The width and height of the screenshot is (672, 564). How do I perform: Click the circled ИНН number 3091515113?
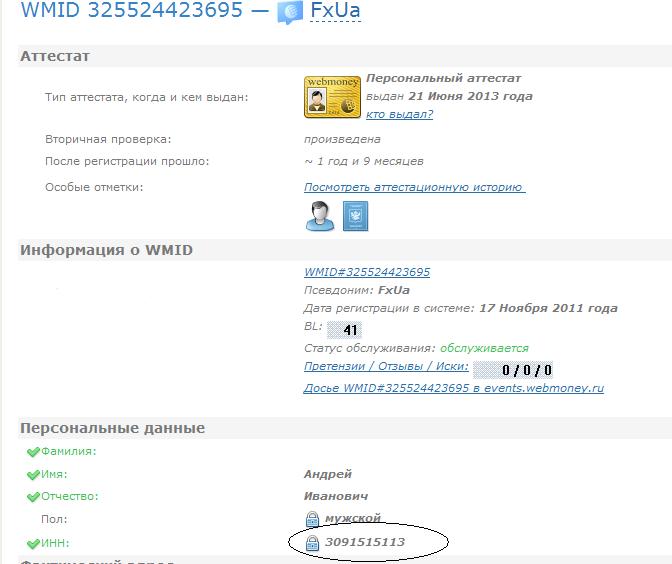point(364,542)
